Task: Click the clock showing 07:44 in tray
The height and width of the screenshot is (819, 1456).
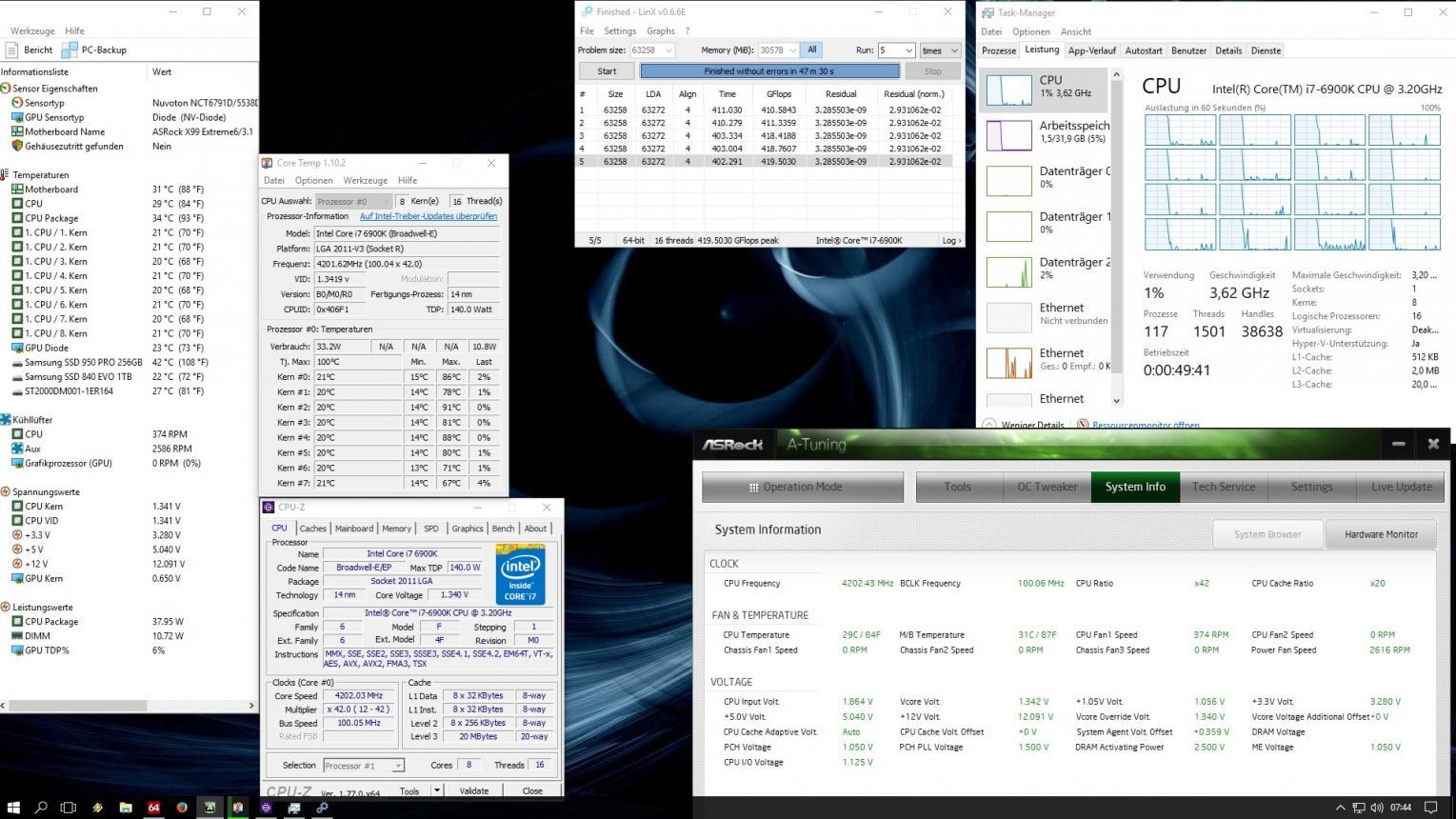Action: tap(1401, 808)
